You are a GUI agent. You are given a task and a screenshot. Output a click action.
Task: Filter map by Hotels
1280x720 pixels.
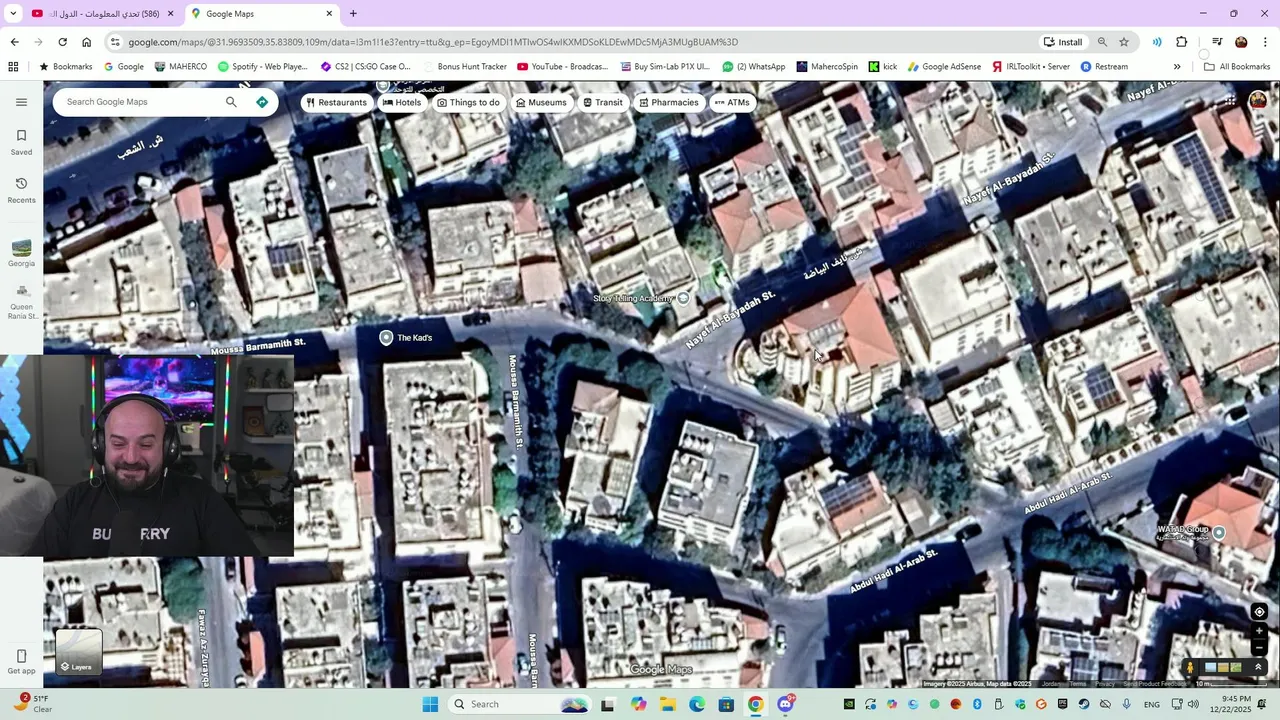[402, 102]
